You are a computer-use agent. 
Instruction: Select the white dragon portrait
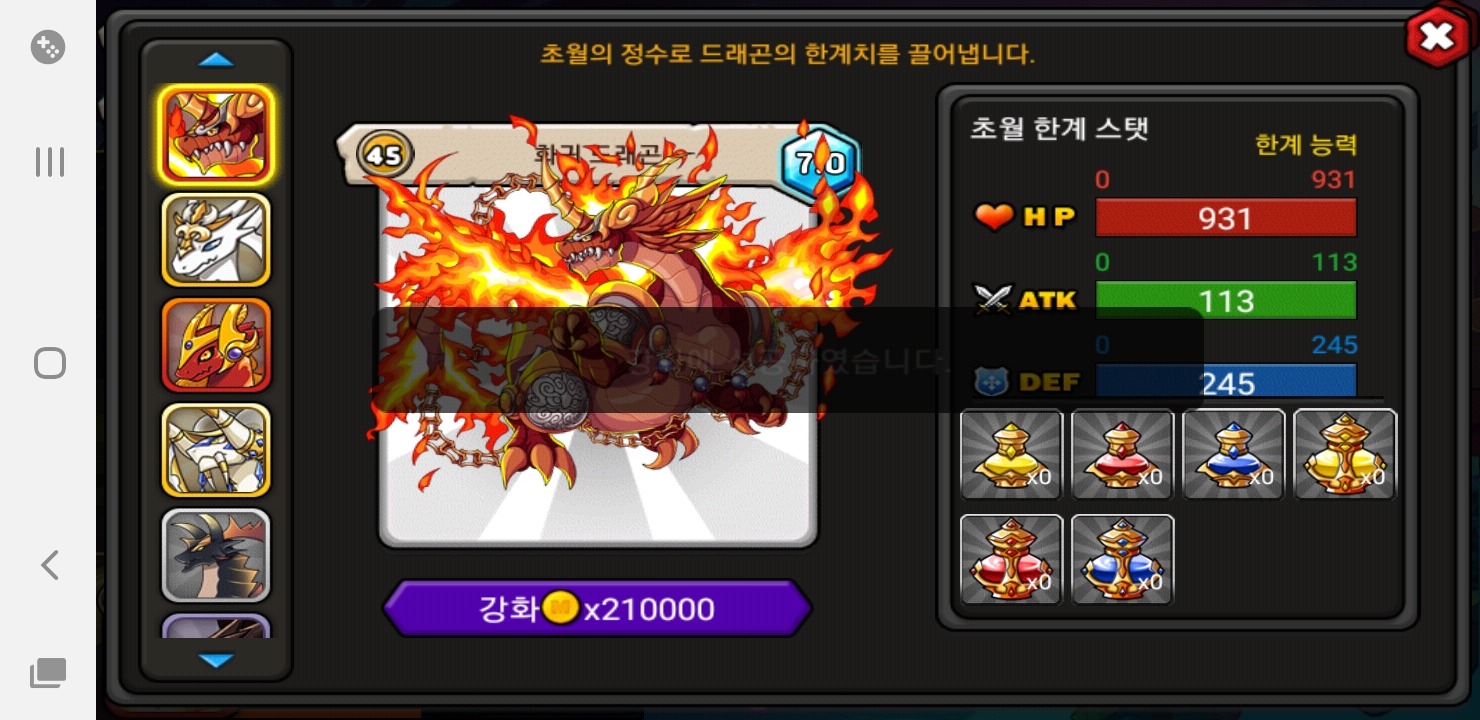(x=216, y=240)
